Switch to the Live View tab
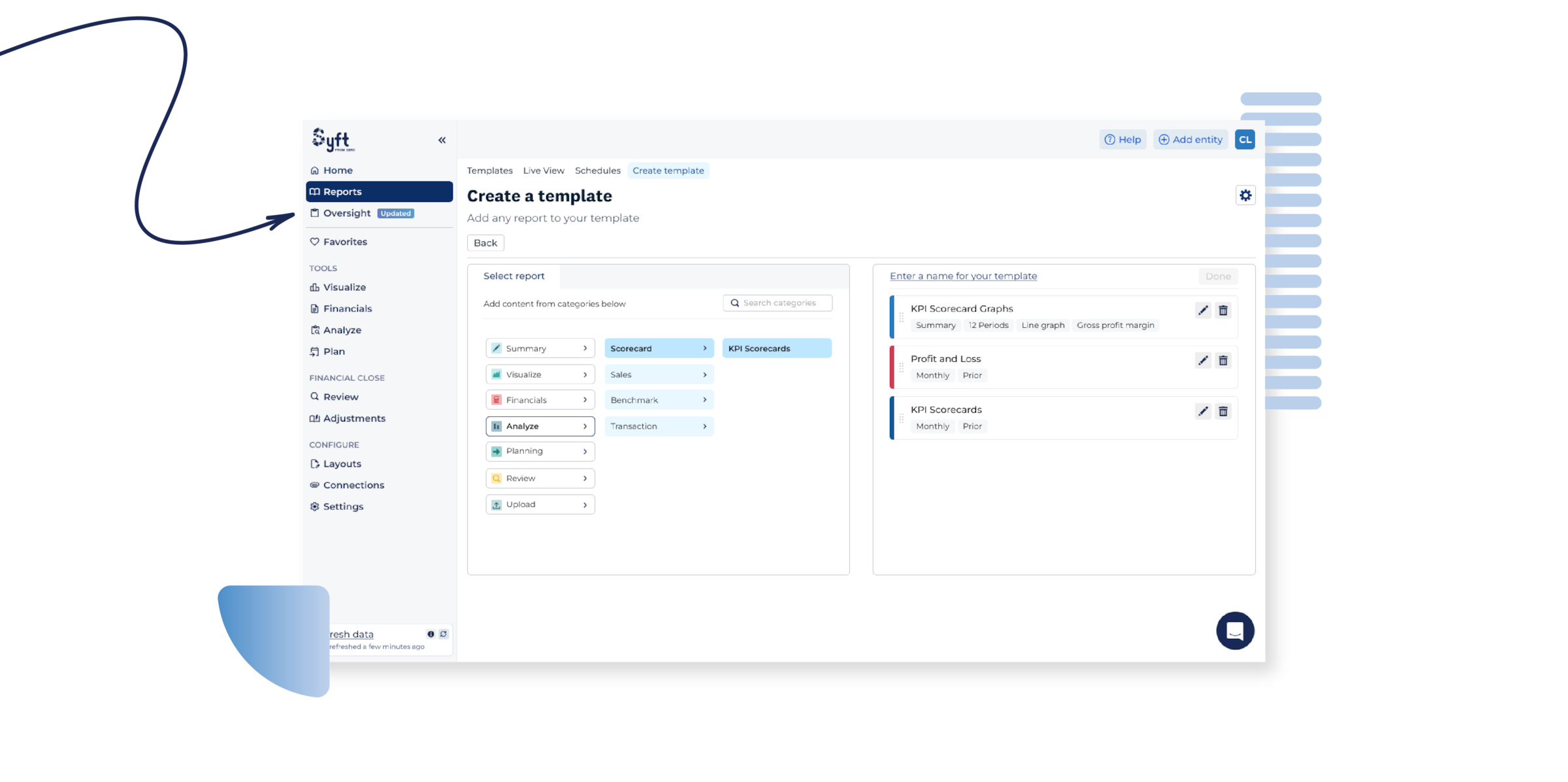This screenshot has width=1568, height=782. [x=544, y=171]
